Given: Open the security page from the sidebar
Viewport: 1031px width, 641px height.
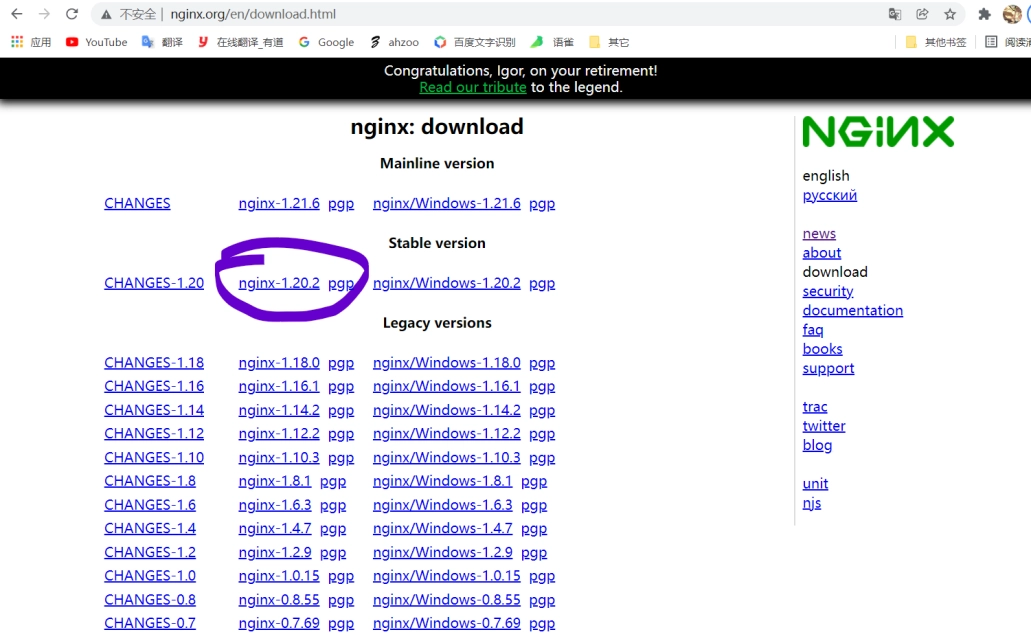Looking at the screenshot, I should coord(827,291).
